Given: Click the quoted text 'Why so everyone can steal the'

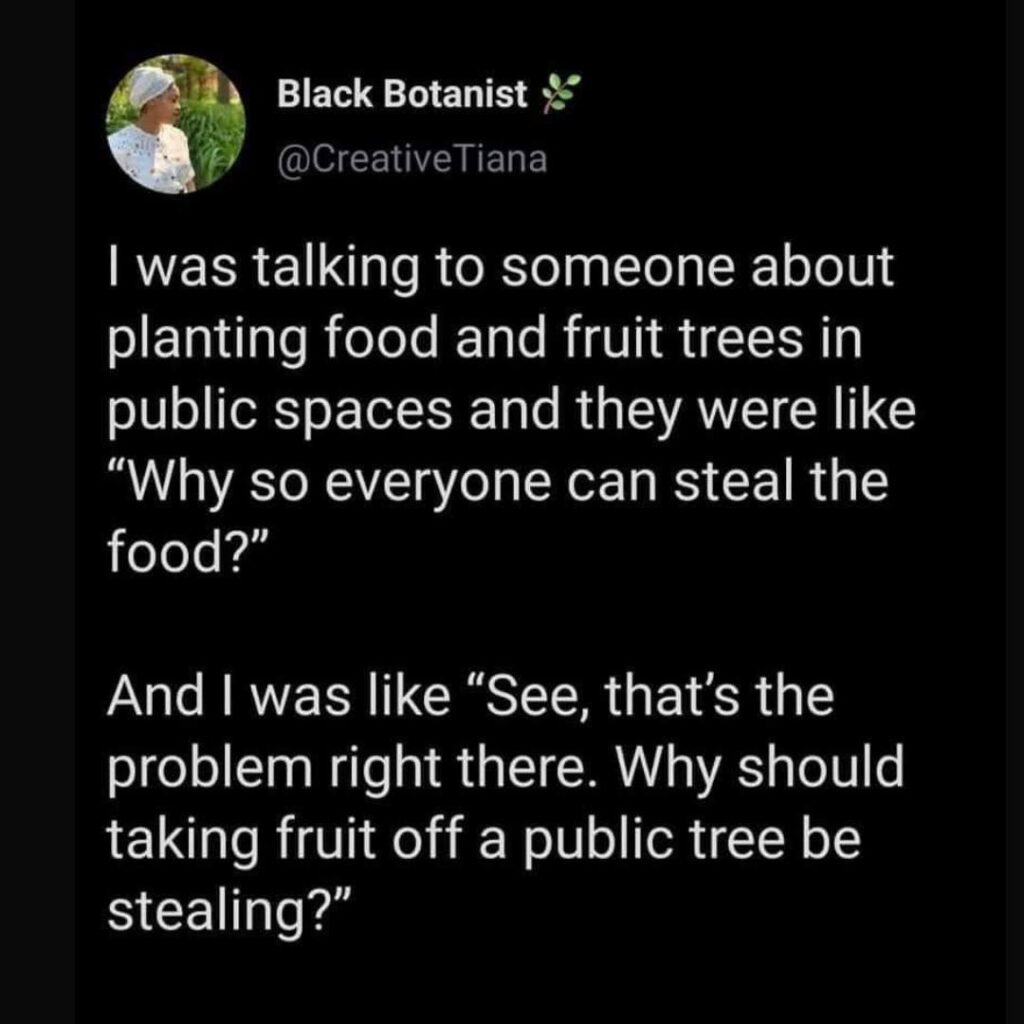Looking at the screenshot, I should pyautogui.click(x=498, y=481).
